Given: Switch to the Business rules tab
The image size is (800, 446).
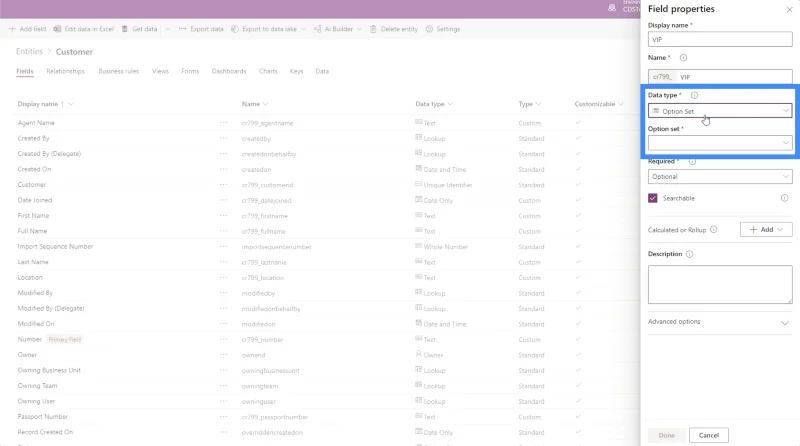Looking at the screenshot, I should pos(118,71).
